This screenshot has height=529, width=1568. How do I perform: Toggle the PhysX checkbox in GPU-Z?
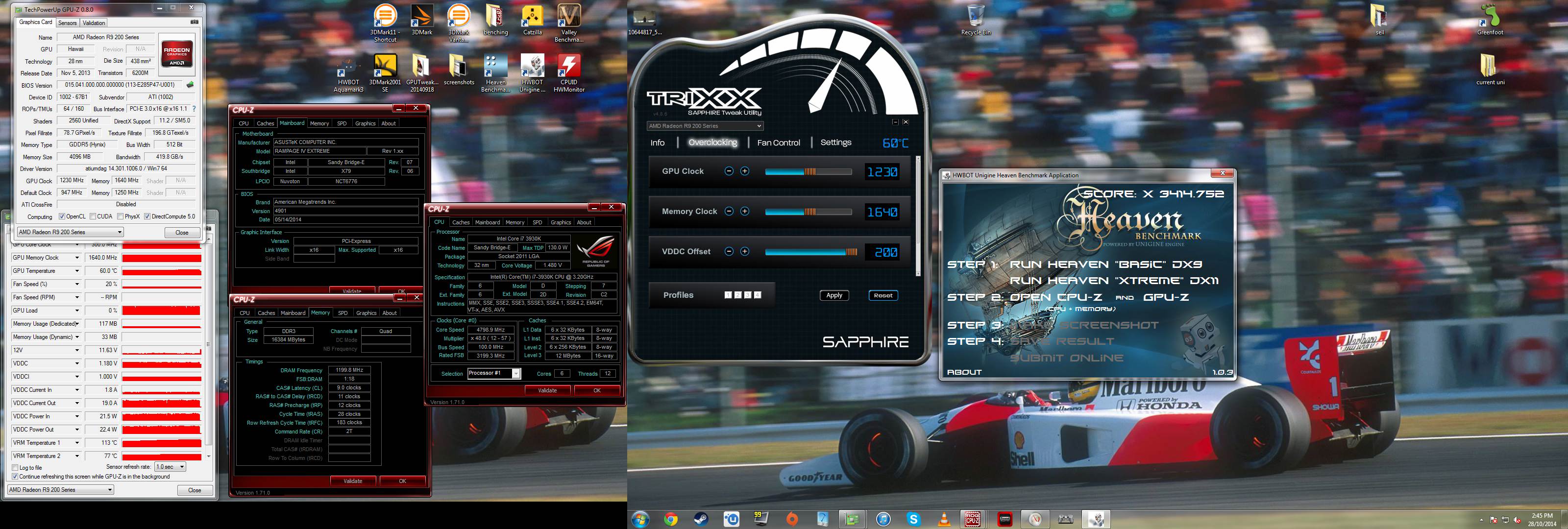click(x=121, y=216)
